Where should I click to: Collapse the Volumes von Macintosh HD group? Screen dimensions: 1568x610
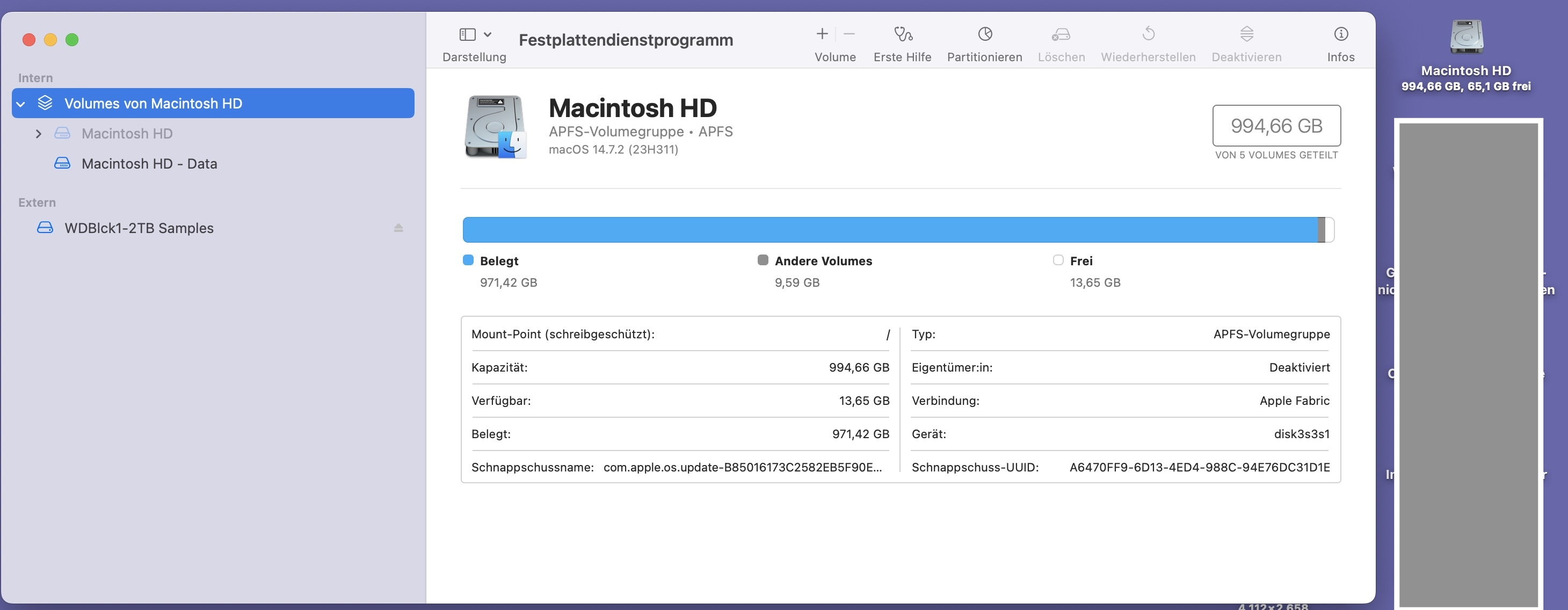pyautogui.click(x=21, y=104)
